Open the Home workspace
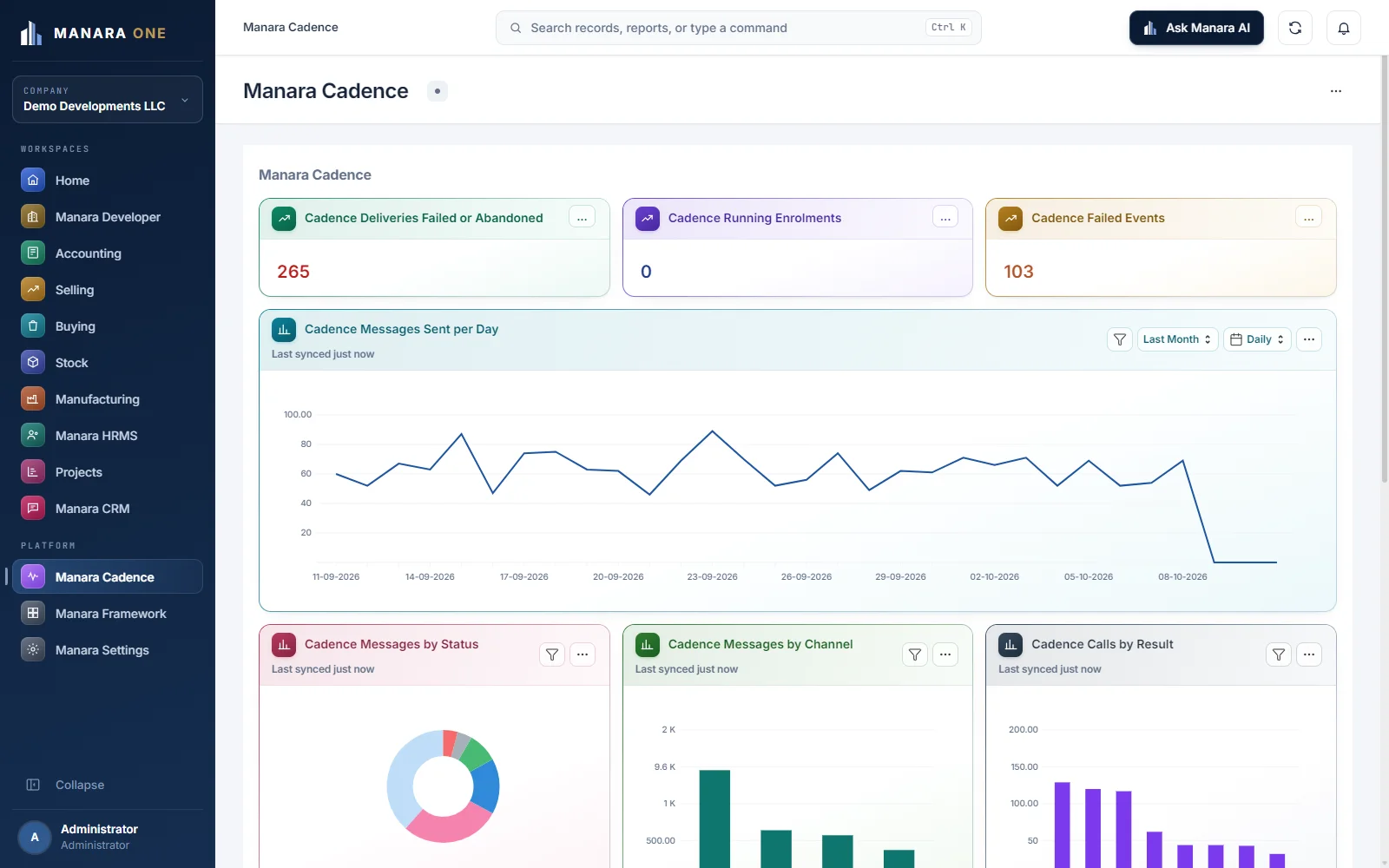Screen dimensions: 1389x868 pyautogui.click(x=108, y=181)
